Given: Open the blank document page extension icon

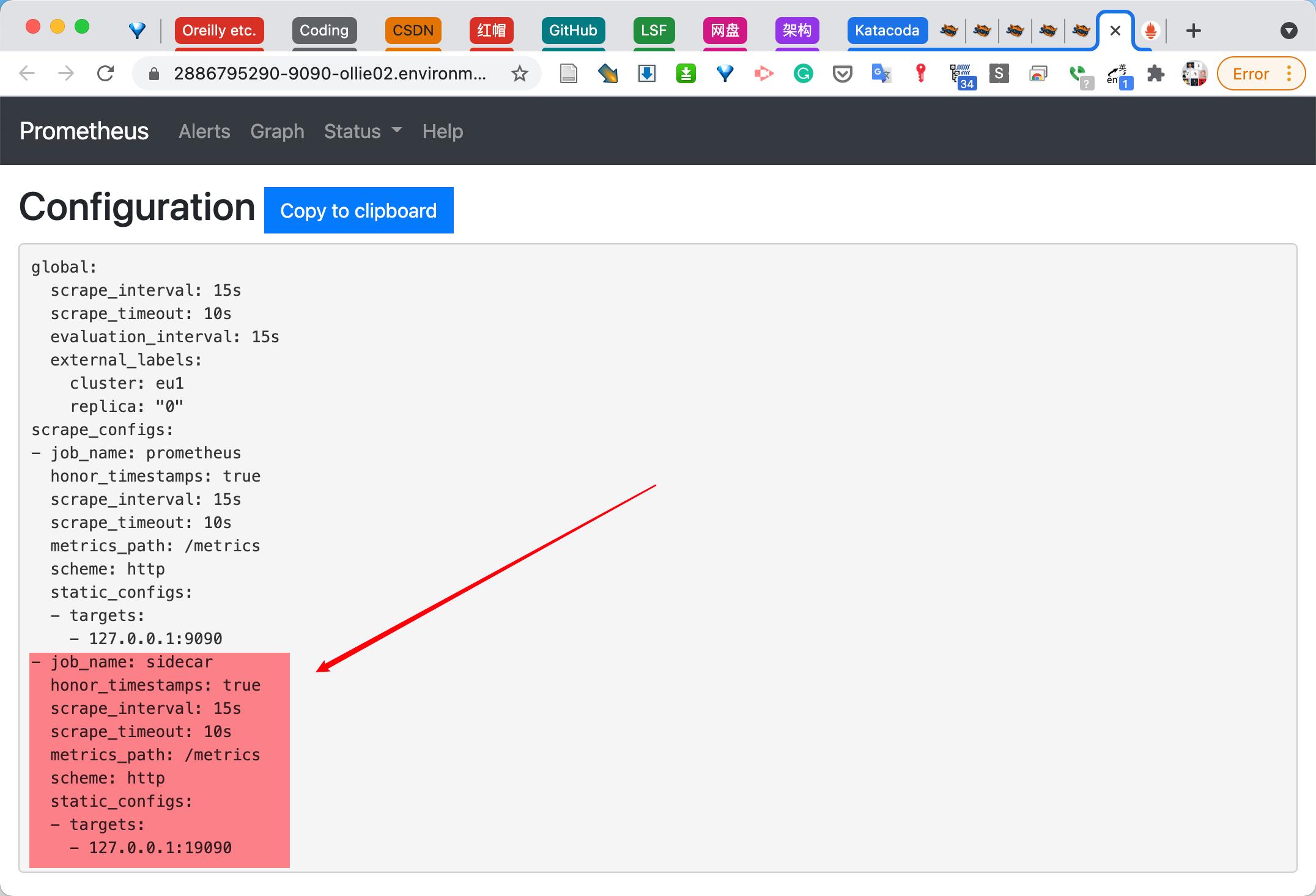Looking at the screenshot, I should tap(569, 74).
